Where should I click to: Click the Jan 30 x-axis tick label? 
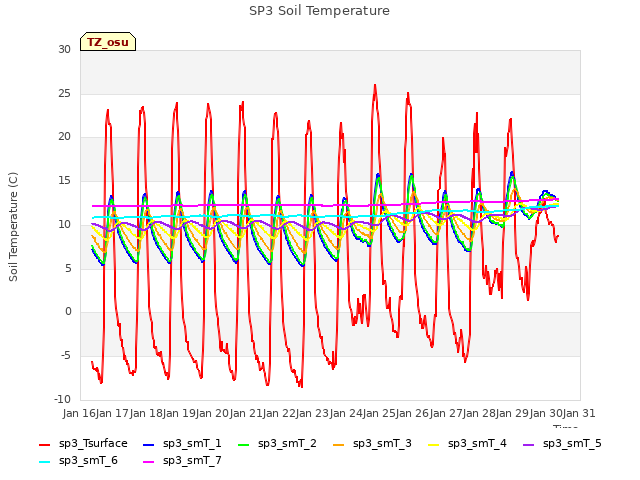[x=546, y=413]
